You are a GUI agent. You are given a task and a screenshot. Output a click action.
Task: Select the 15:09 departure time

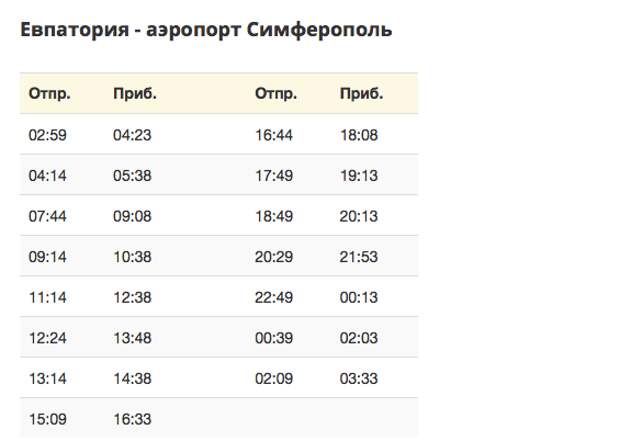[47, 419]
